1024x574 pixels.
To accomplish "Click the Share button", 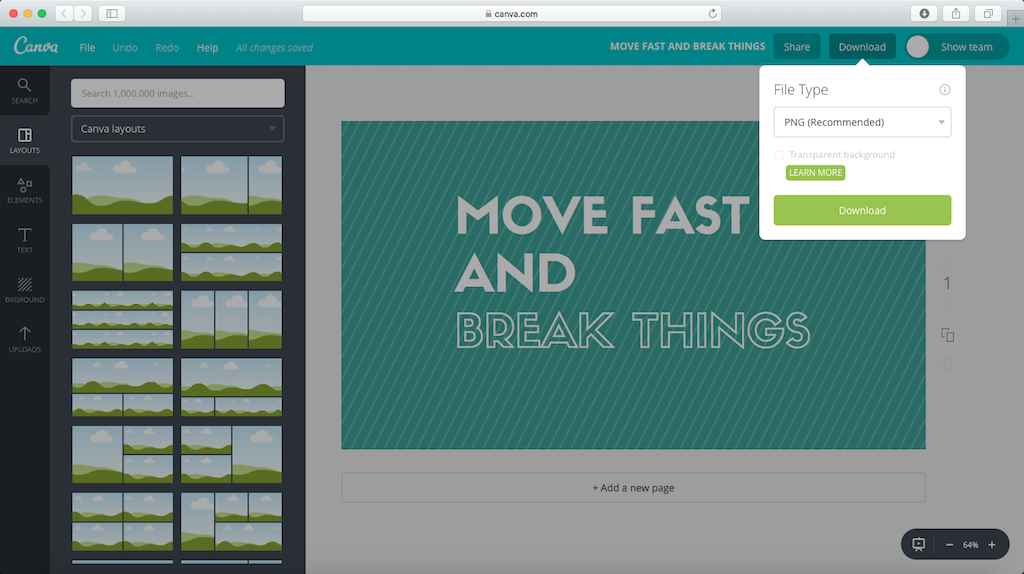I will pyautogui.click(x=797, y=46).
